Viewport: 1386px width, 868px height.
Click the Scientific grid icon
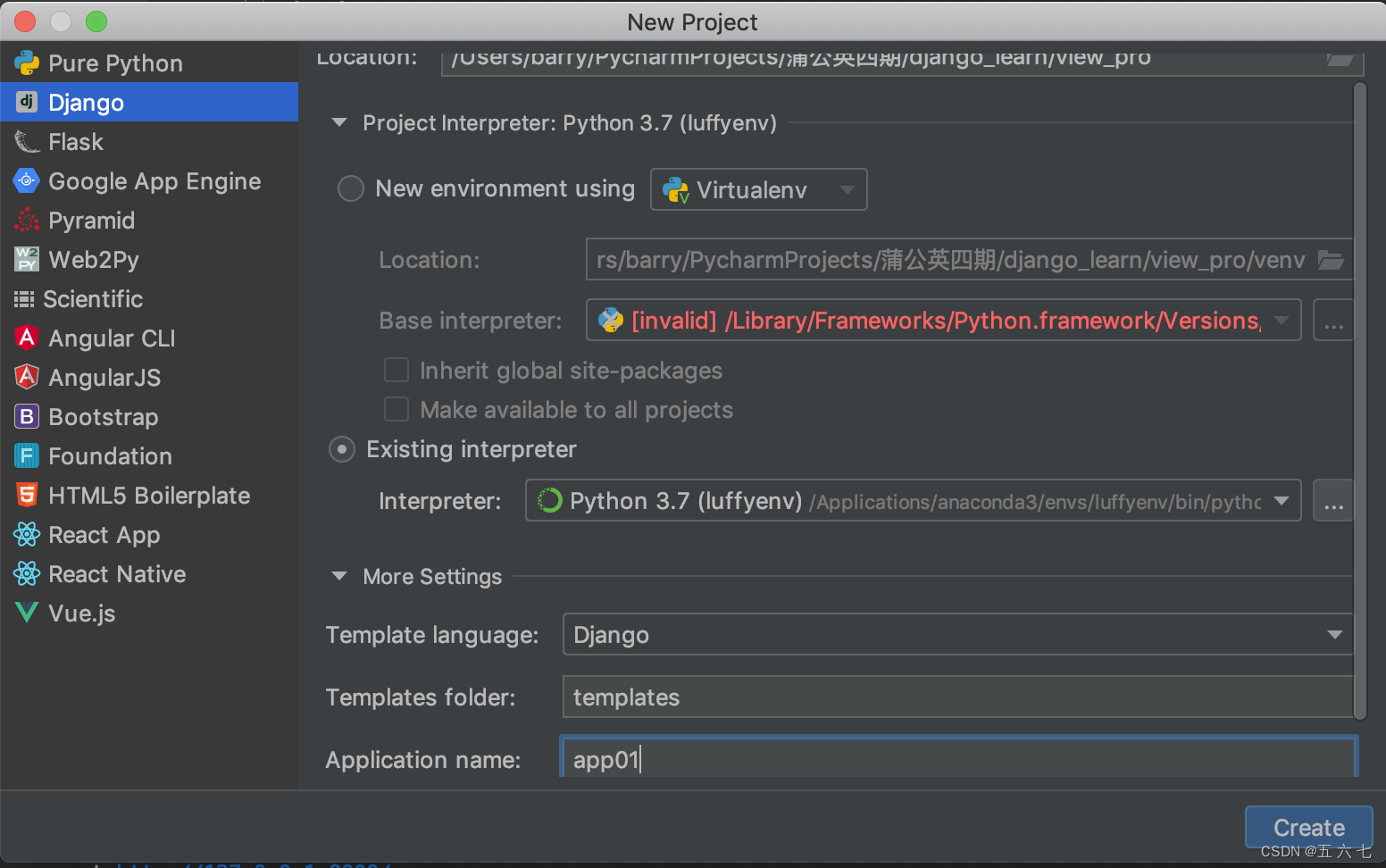coord(24,298)
